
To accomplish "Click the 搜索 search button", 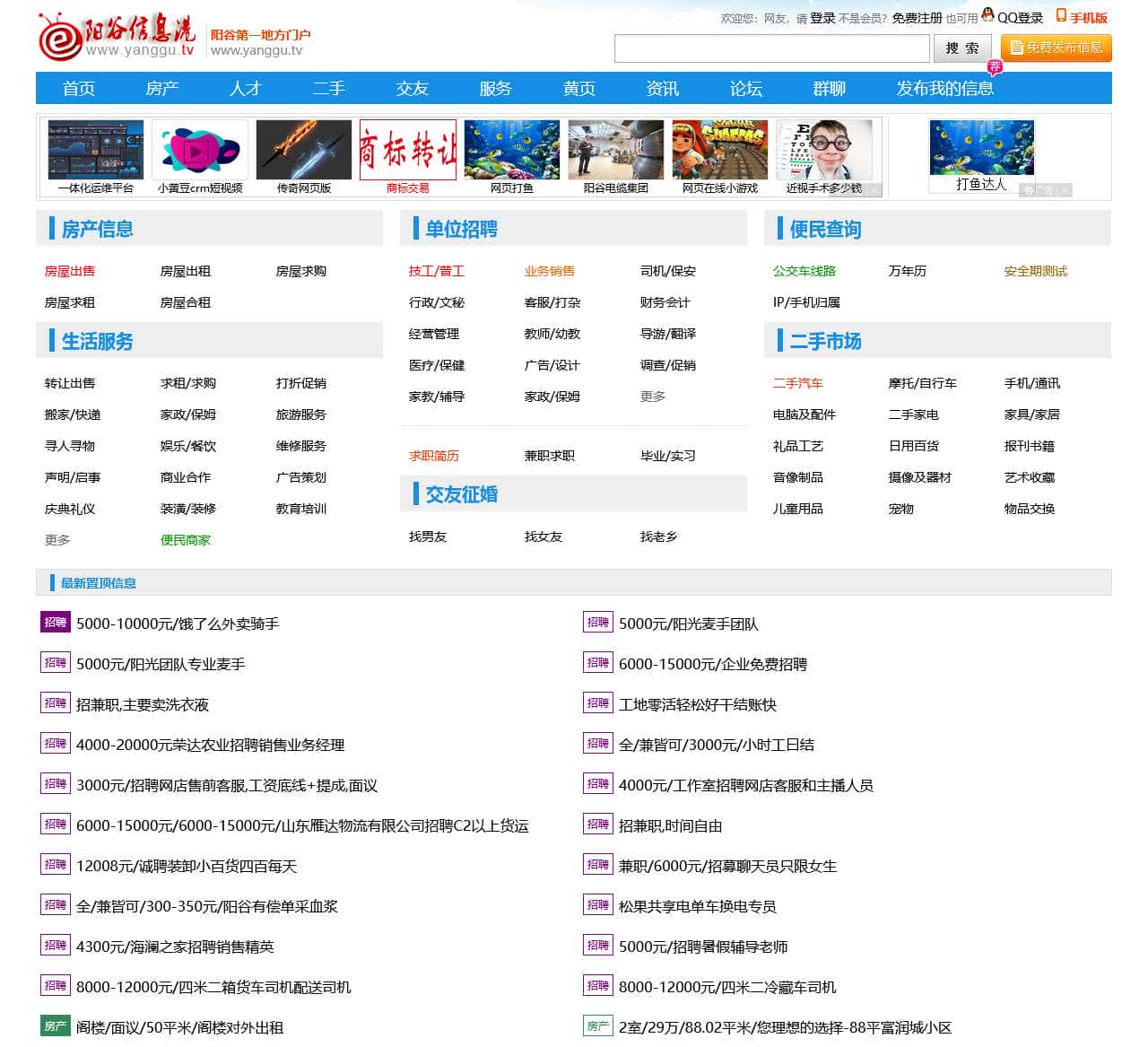I will click(x=961, y=49).
